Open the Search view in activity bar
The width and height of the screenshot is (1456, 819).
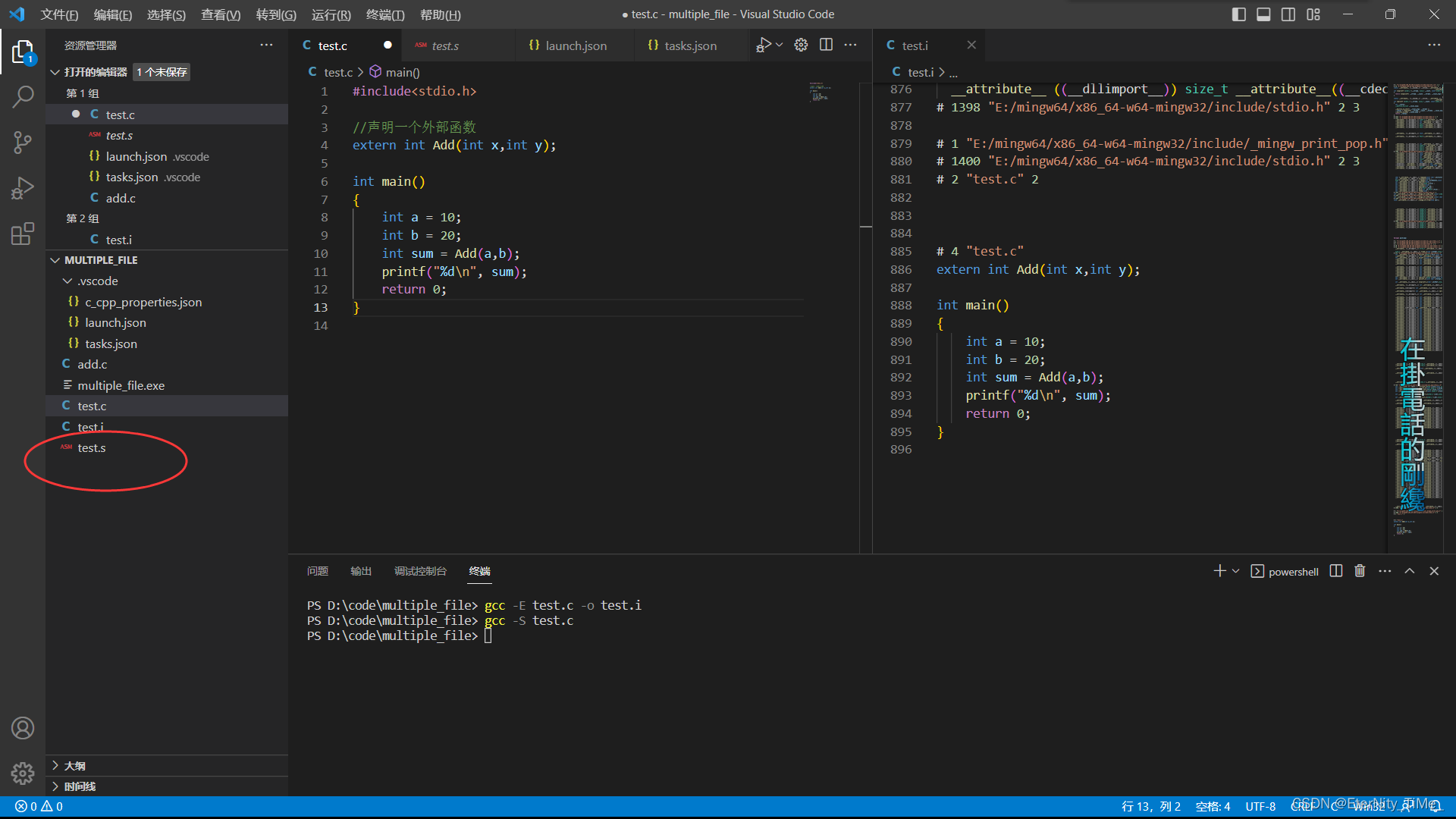click(x=23, y=96)
